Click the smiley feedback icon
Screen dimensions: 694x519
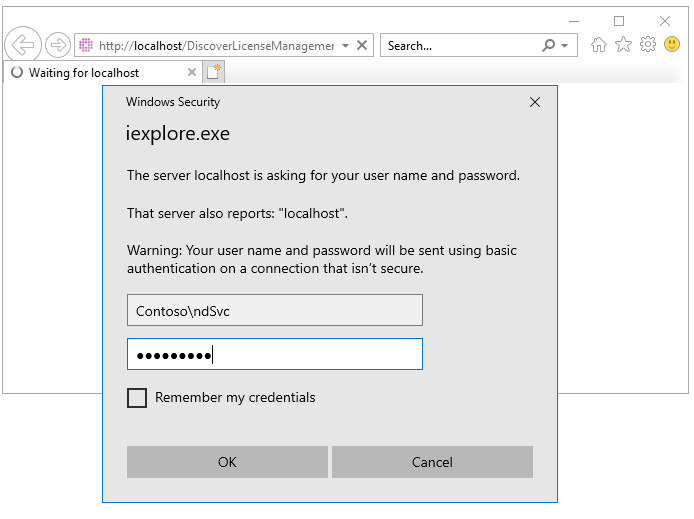[672, 45]
